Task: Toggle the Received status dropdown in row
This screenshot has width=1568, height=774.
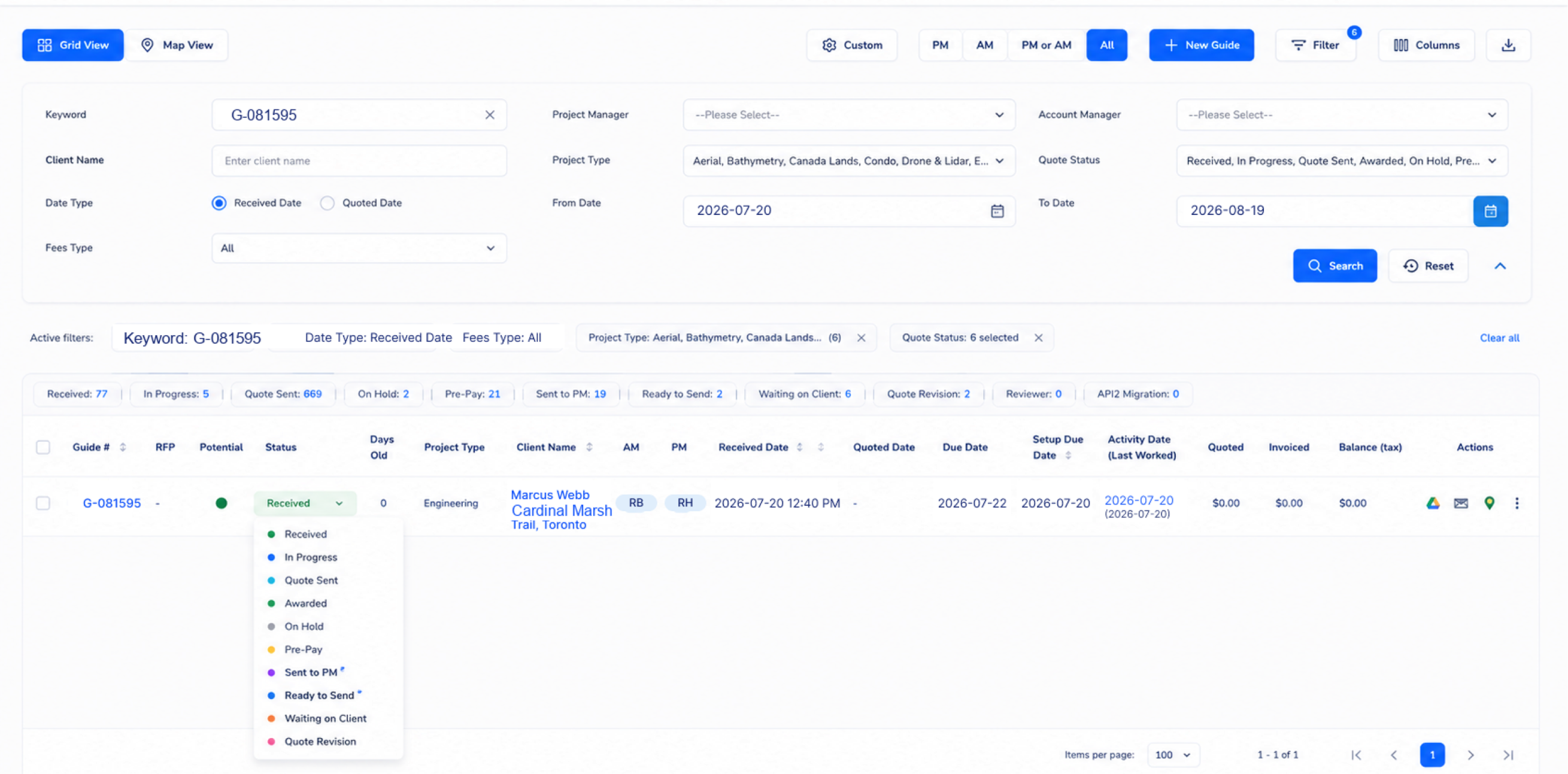Action: point(305,503)
